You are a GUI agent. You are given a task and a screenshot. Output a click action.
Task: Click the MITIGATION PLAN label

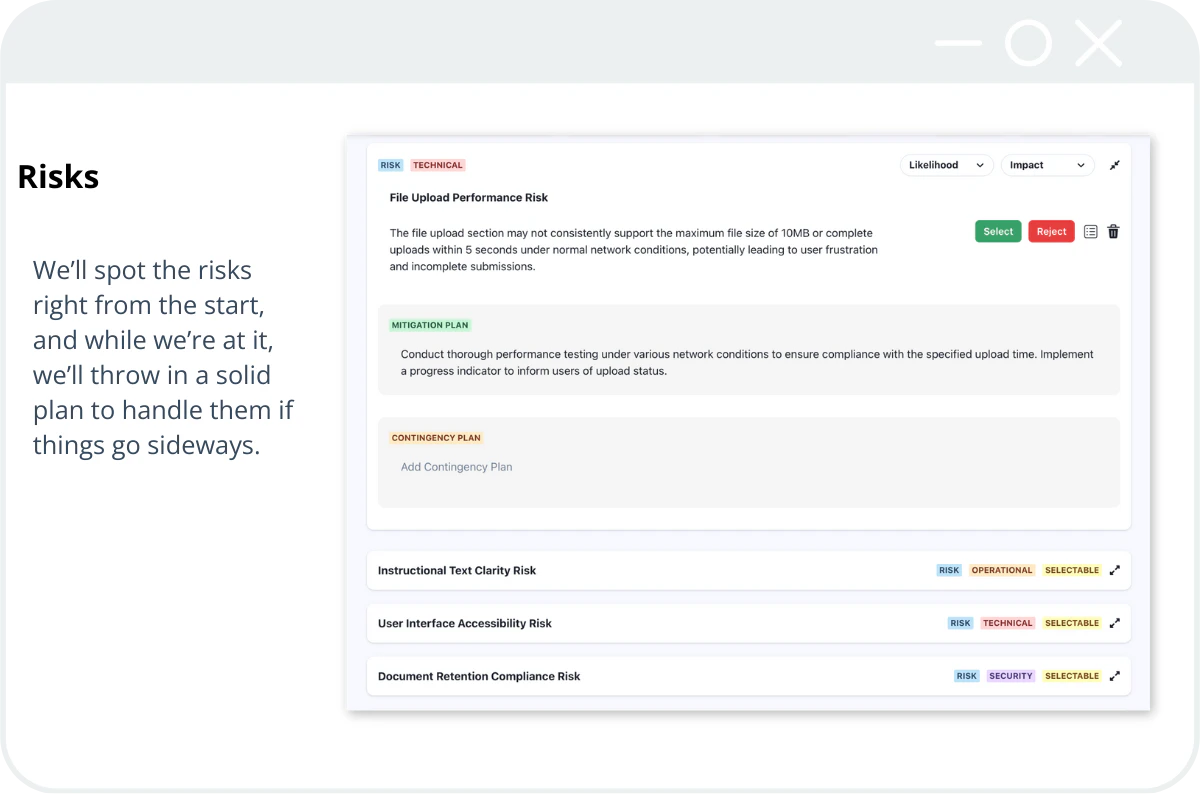pos(430,325)
